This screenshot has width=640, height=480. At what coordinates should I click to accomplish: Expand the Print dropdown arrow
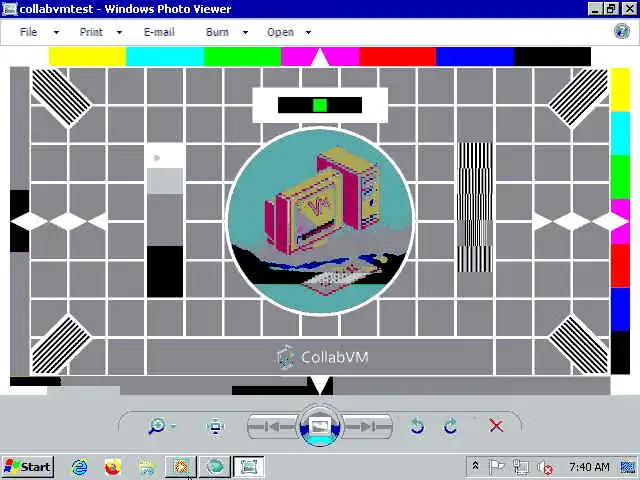tap(119, 32)
